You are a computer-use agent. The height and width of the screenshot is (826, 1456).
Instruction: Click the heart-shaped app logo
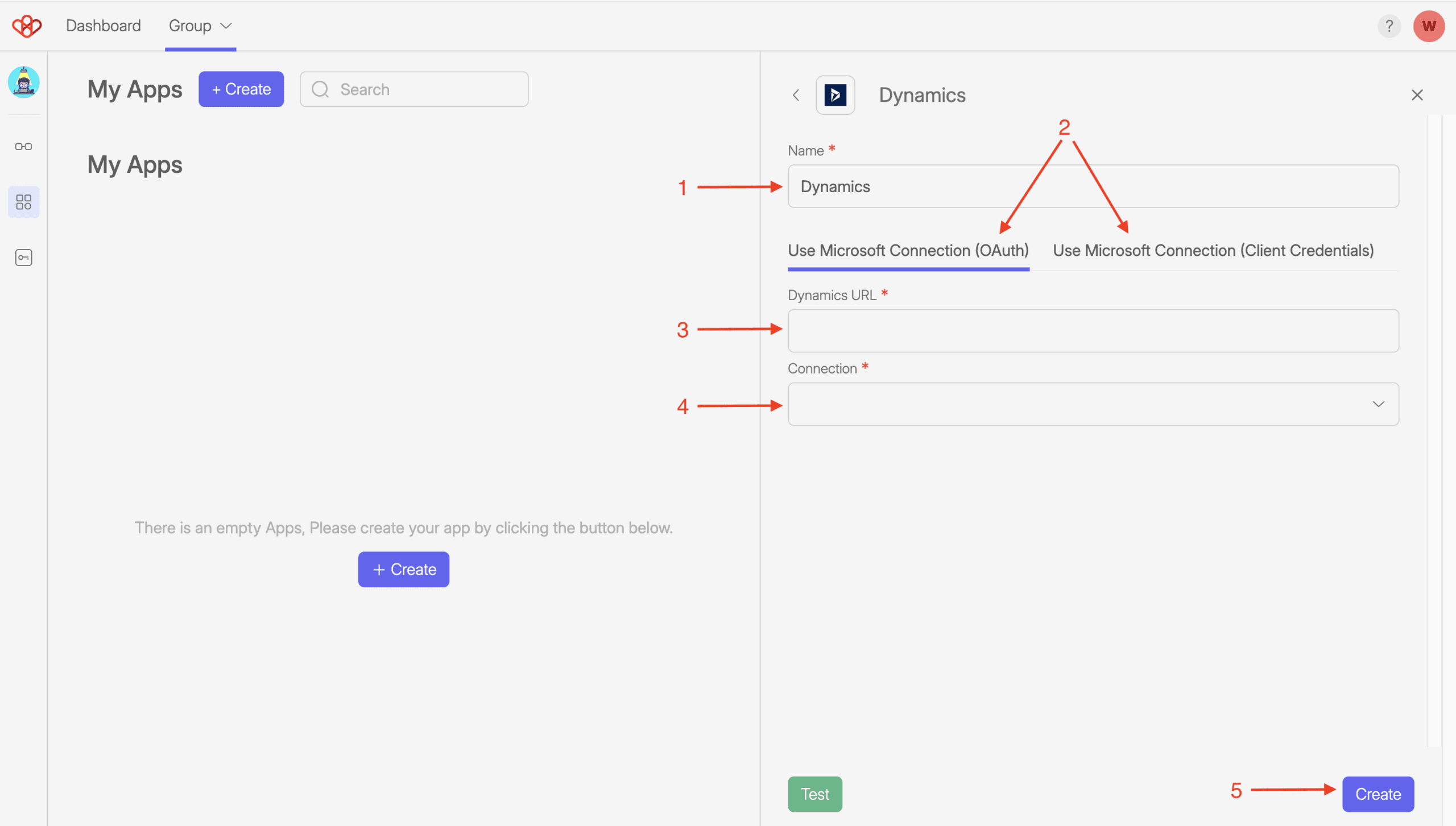(x=27, y=26)
